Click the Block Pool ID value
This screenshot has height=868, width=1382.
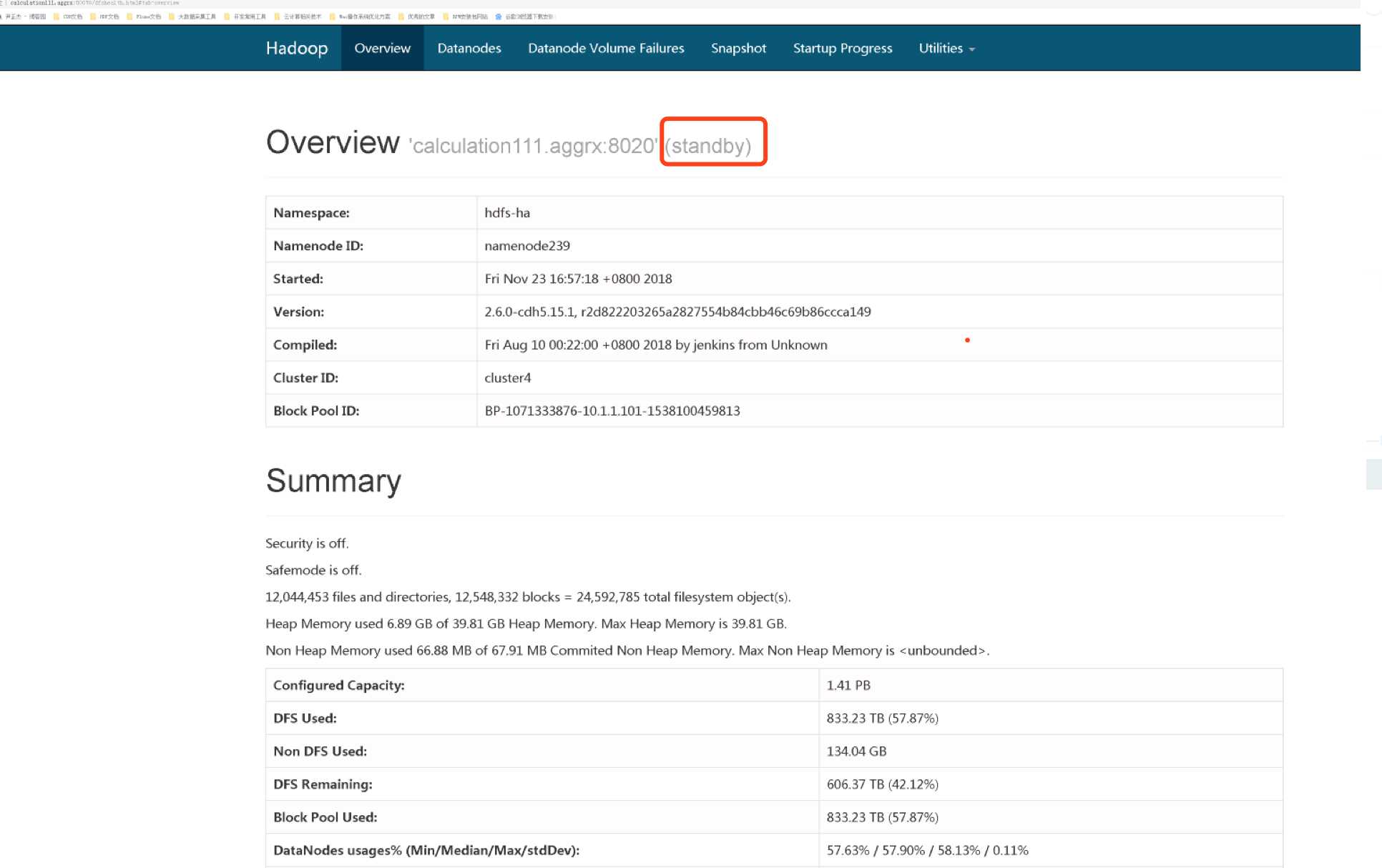coord(612,410)
